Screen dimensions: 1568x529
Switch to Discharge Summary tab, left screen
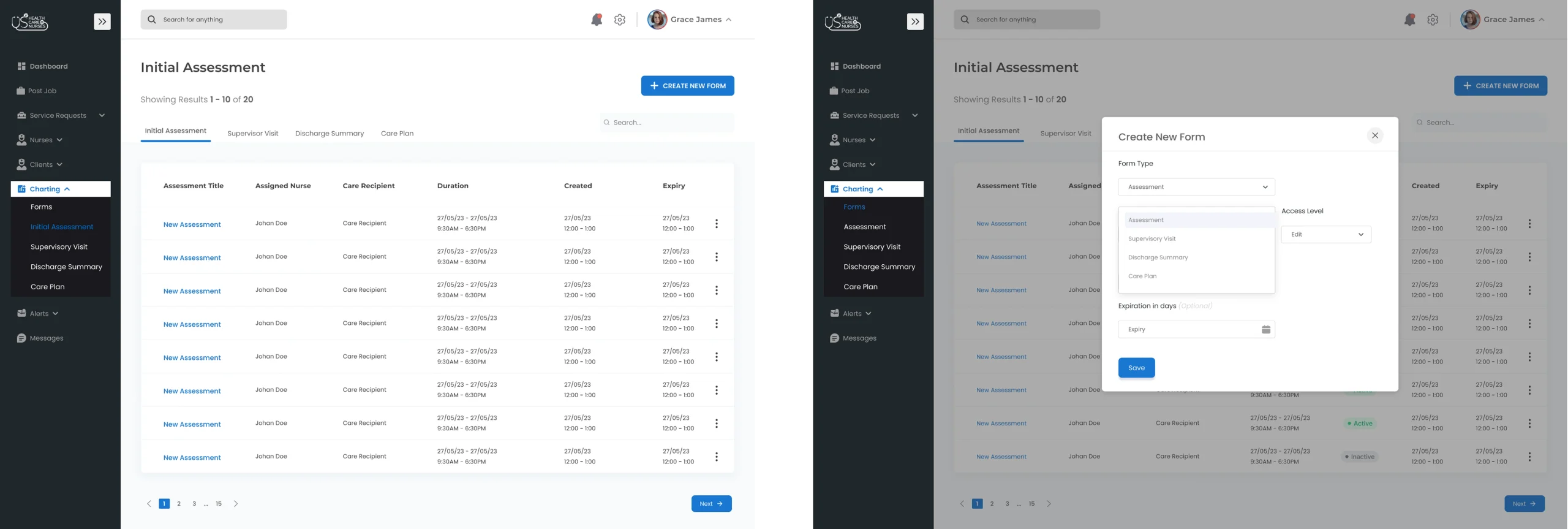click(330, 134)
